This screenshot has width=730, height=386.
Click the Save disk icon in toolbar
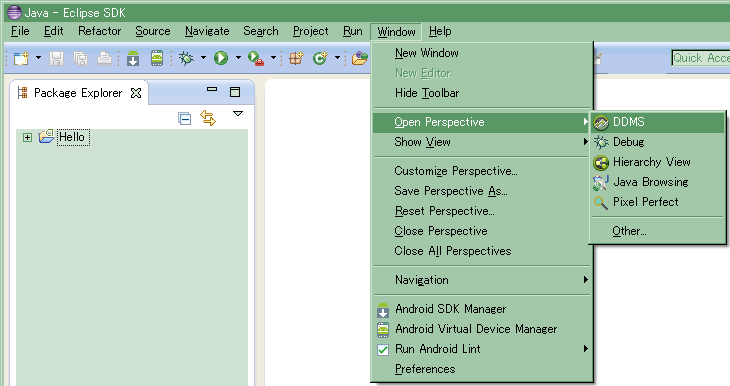pyautogui.click(x=56, y=58)
